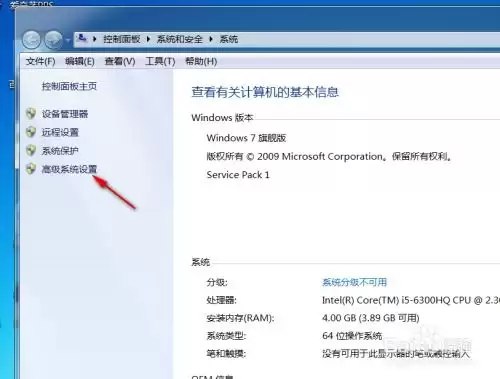Expand the arrow before 控制面板 breadcrumb
The image size is (500, 379).
[x=95, y=39]
